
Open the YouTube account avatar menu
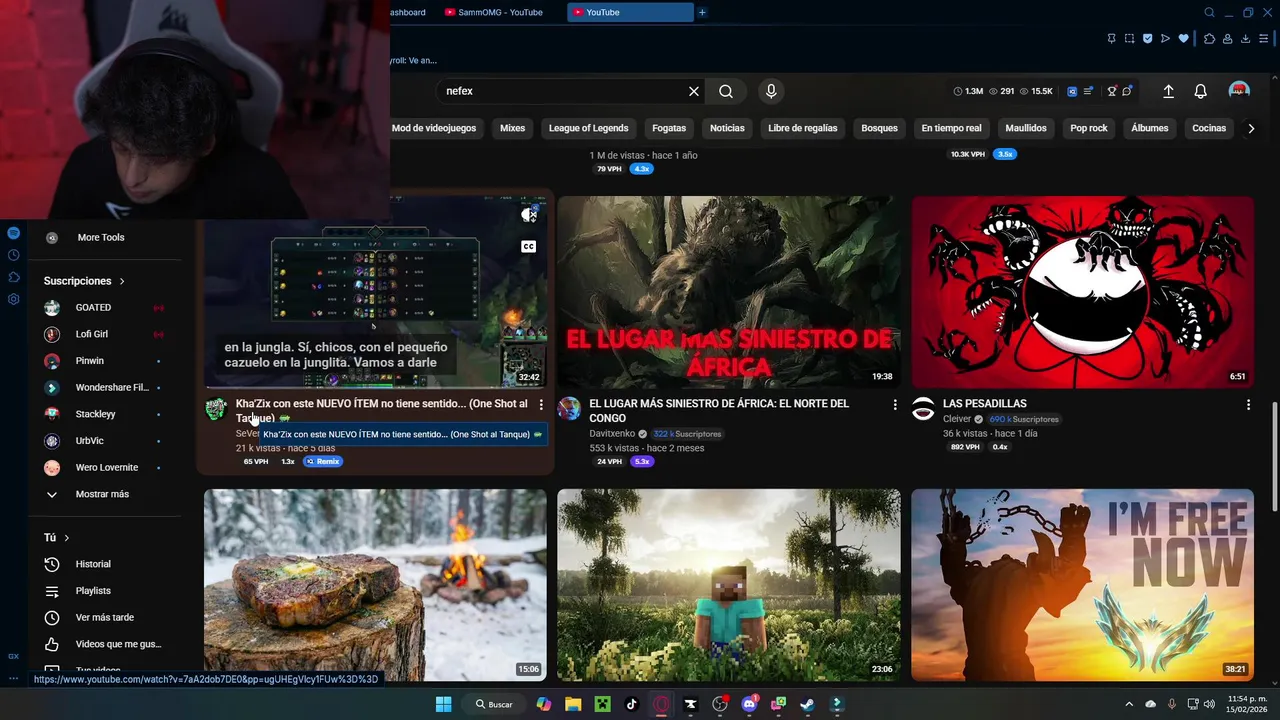pos(1239,91)
